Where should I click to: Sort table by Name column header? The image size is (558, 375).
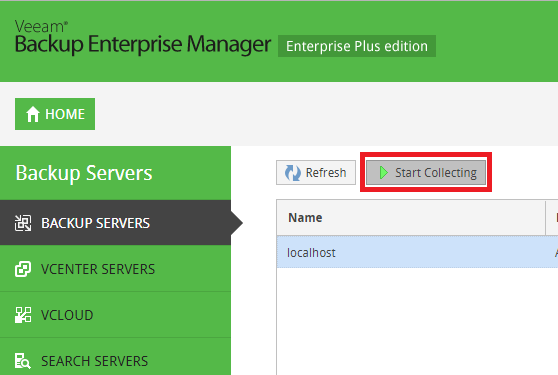(411, 218)
